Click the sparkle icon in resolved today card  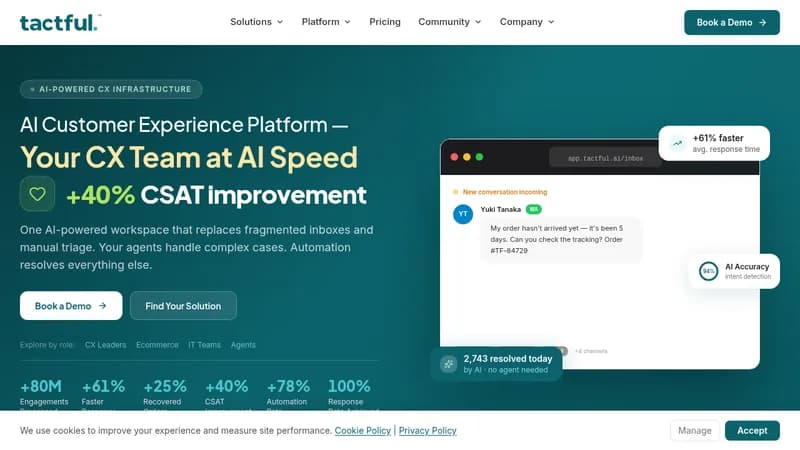click(448, 364)
